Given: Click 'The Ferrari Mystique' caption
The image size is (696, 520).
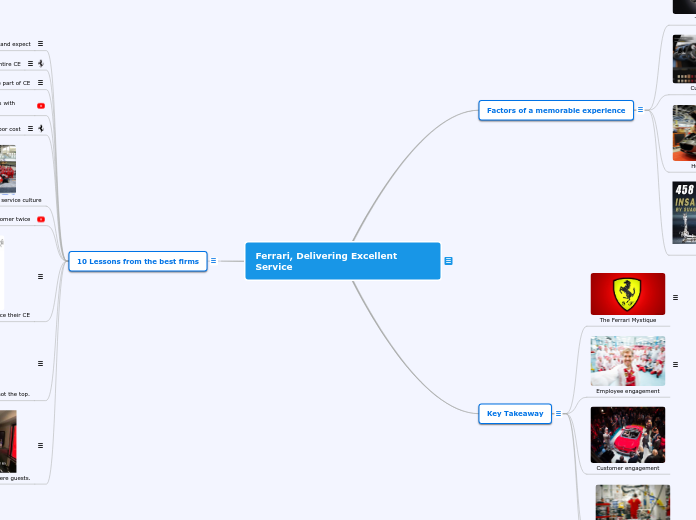Looking at the screenshot, I should click(x=628, y=320).
